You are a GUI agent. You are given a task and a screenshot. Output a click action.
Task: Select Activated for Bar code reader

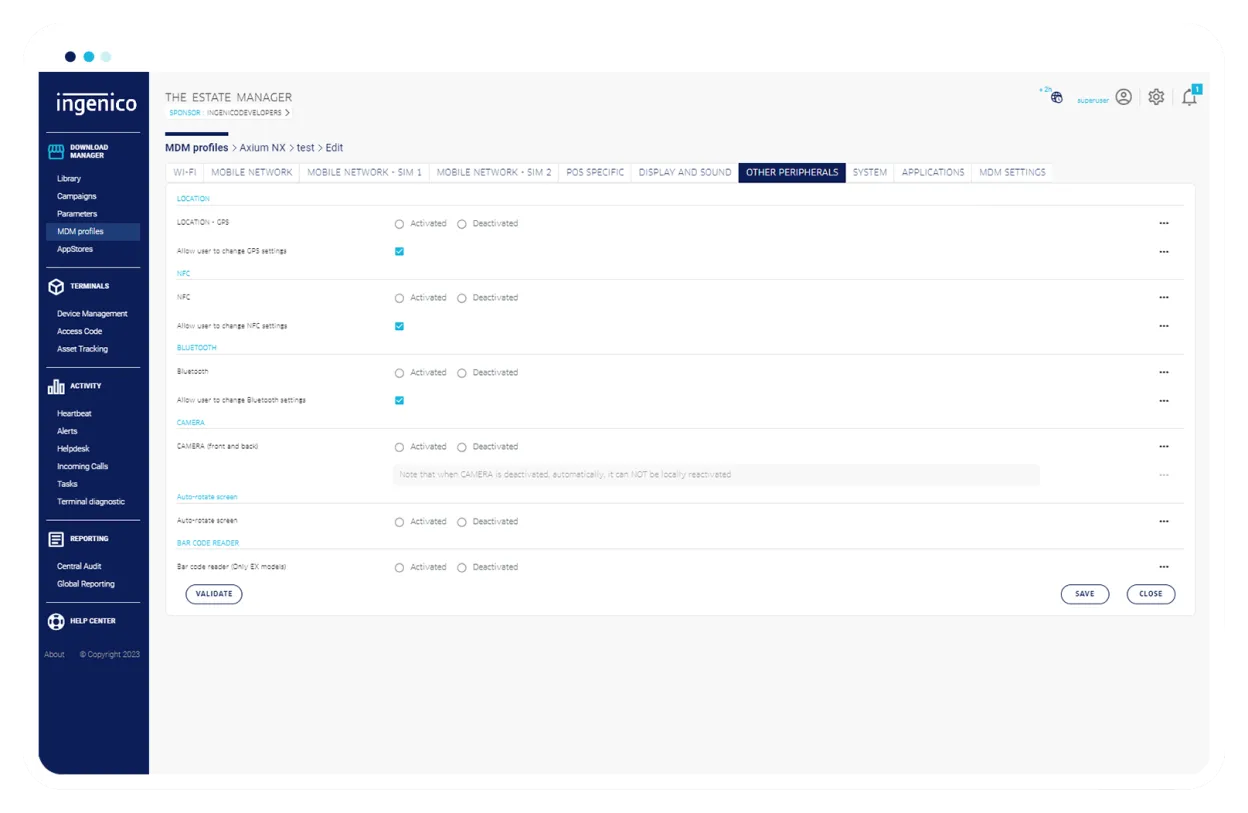point(399,568)
